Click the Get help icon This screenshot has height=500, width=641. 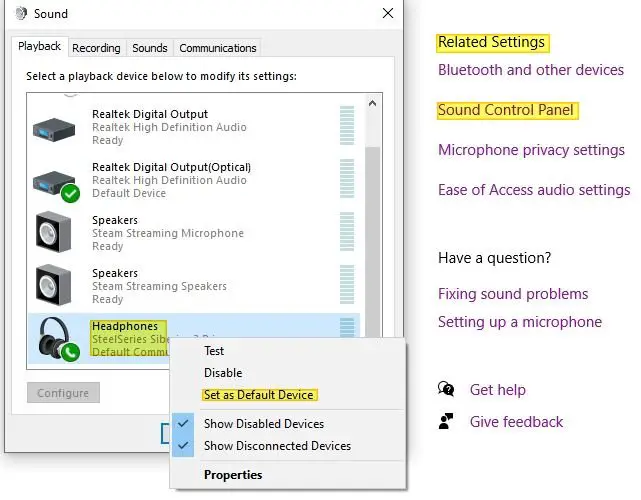tap(447, 390)
